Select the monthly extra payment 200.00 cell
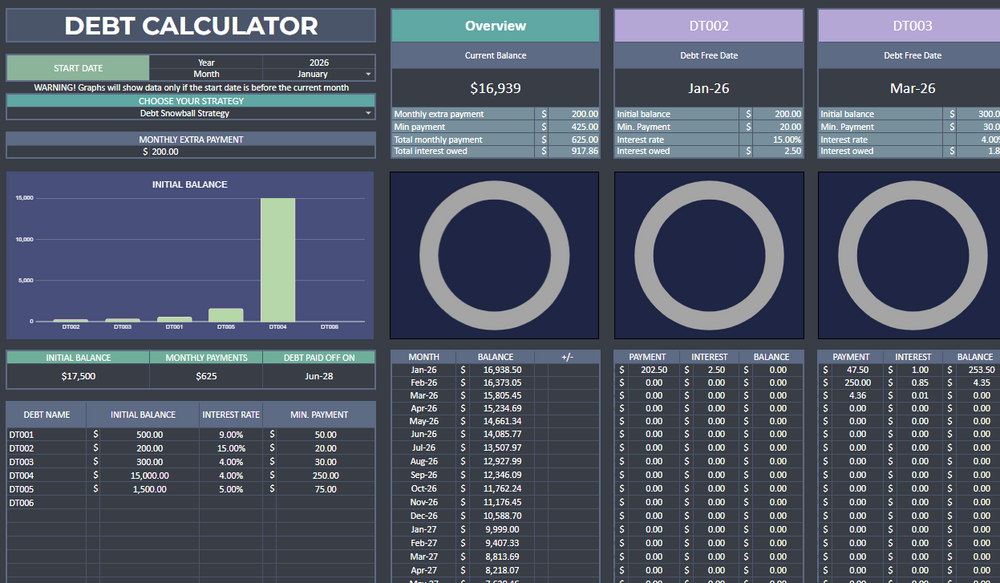 coord(190,152)
